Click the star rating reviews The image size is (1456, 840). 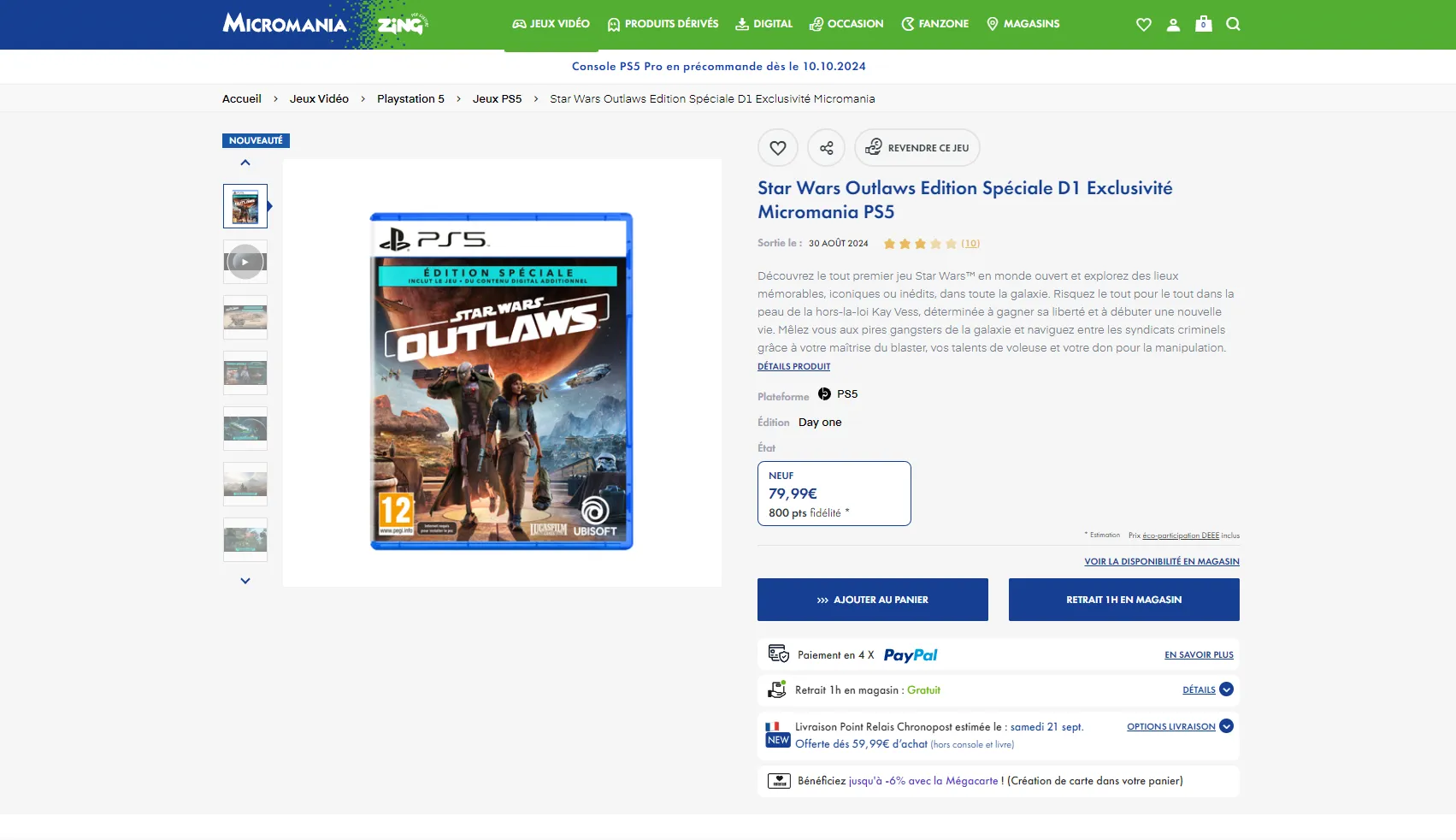(931, 244)
